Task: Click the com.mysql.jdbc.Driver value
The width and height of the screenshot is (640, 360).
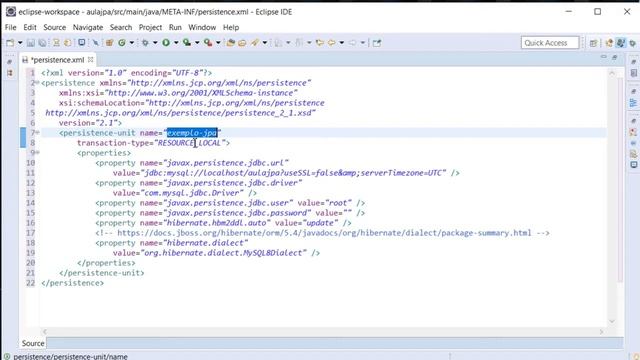Action: pos(192,193)
